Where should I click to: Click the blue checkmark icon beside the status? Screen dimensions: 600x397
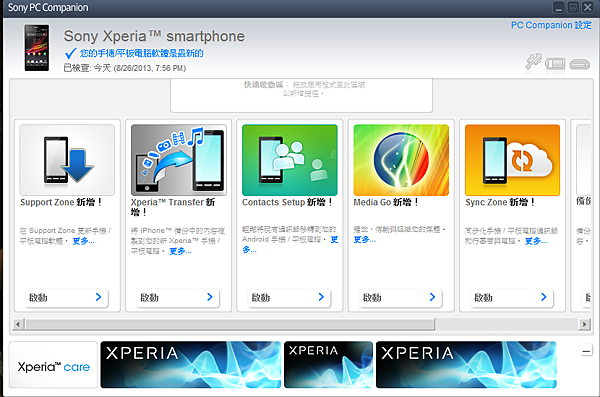[71, 53]
